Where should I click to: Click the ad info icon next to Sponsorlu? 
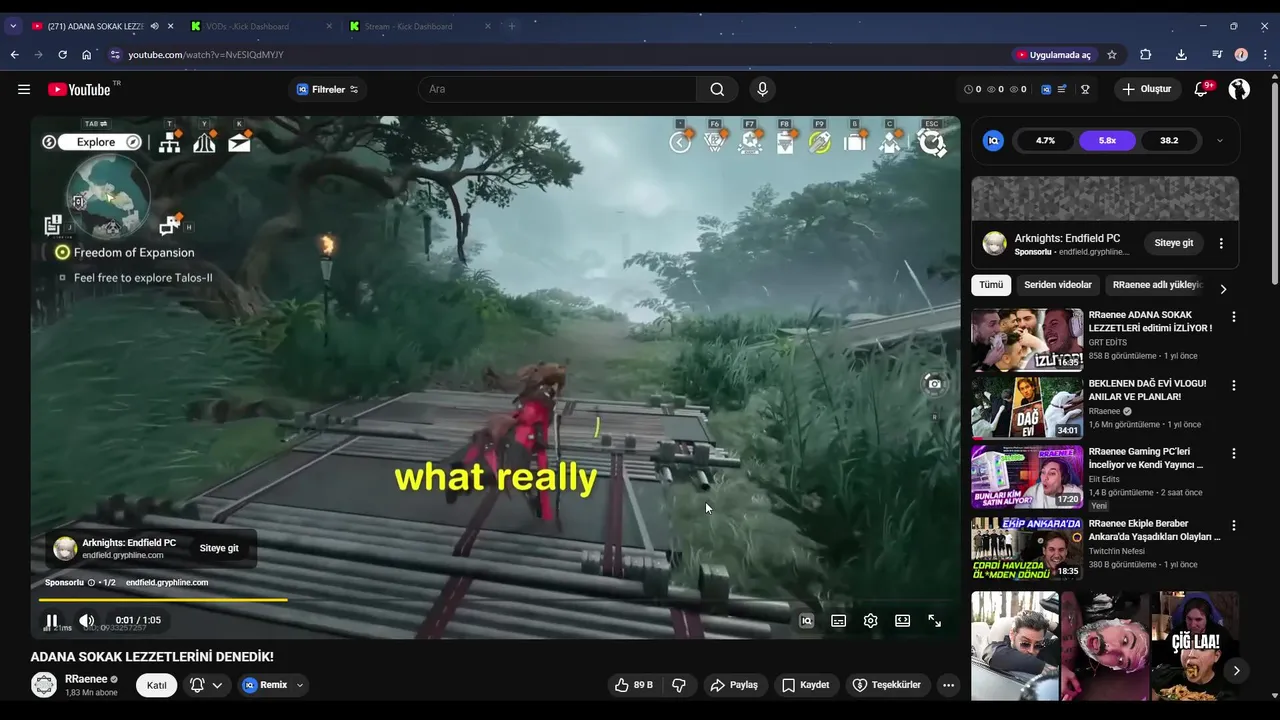92,582
